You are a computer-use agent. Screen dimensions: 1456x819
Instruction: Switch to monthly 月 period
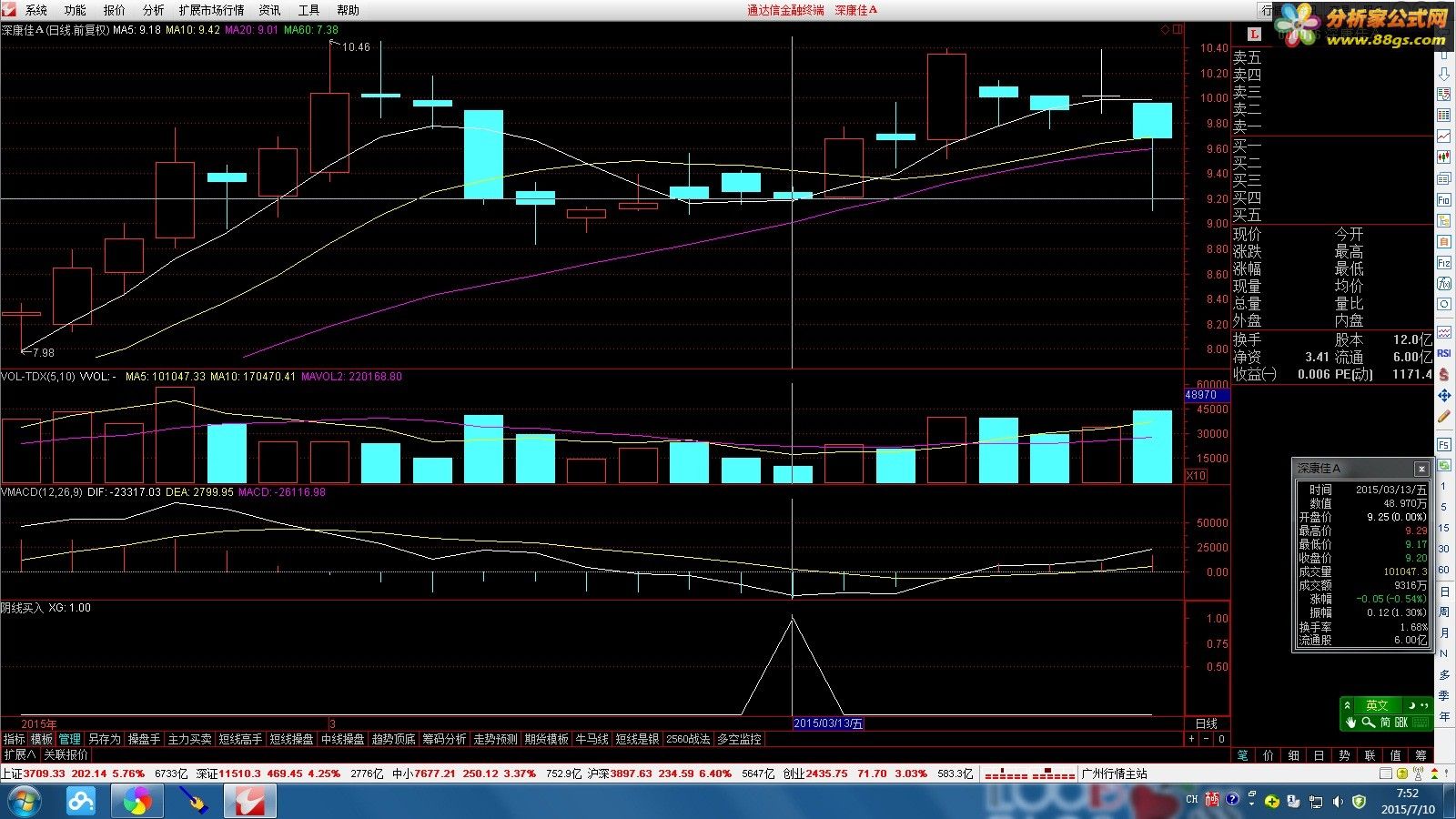(1444, 633)
